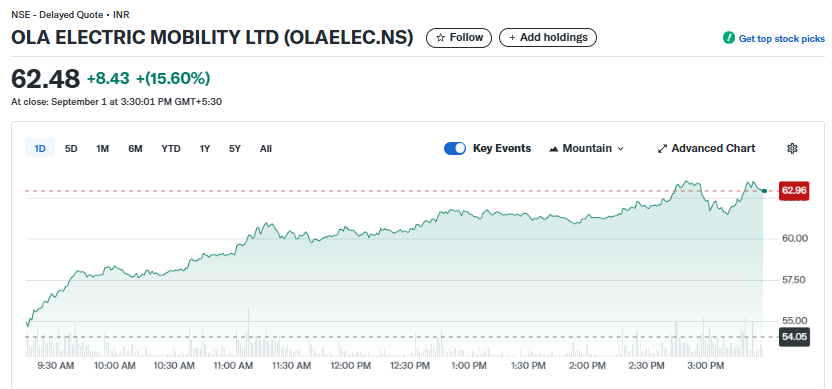Click the 2:30 PM time axis label

coord(646,366)
